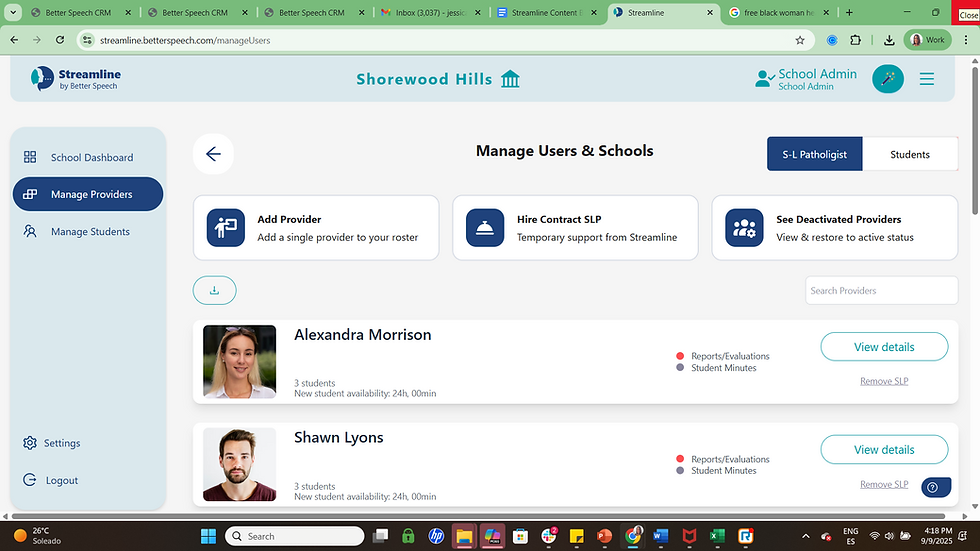Image resolution: width=980 pixels, height=551 pixels.
Task: Click the magic wand round button
Action: pos(888,79)
